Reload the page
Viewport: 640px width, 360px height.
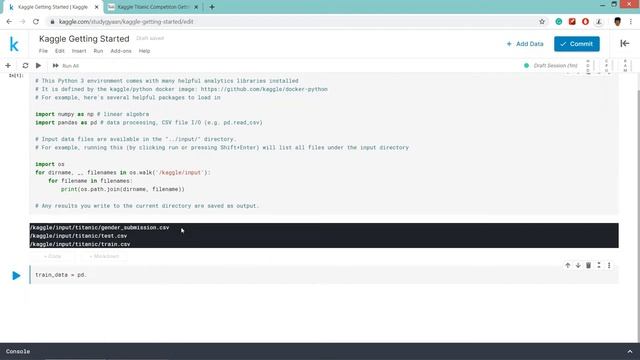pos(36,22)
